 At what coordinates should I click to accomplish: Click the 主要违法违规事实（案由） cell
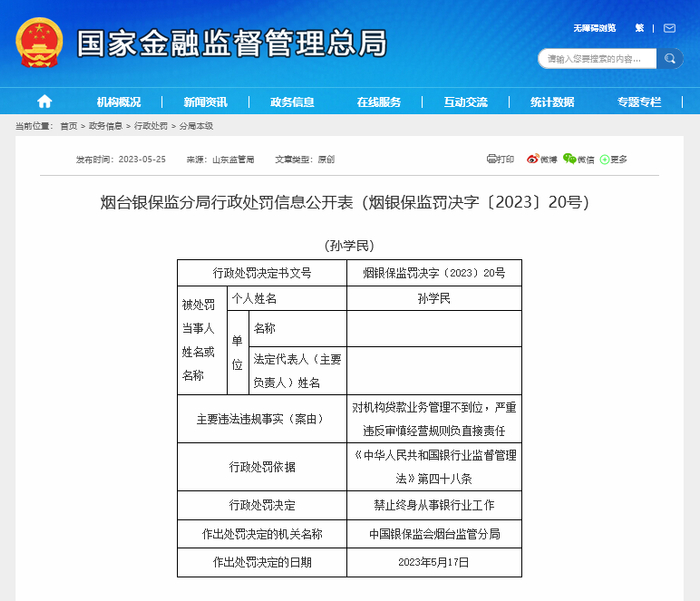(262, 419)
